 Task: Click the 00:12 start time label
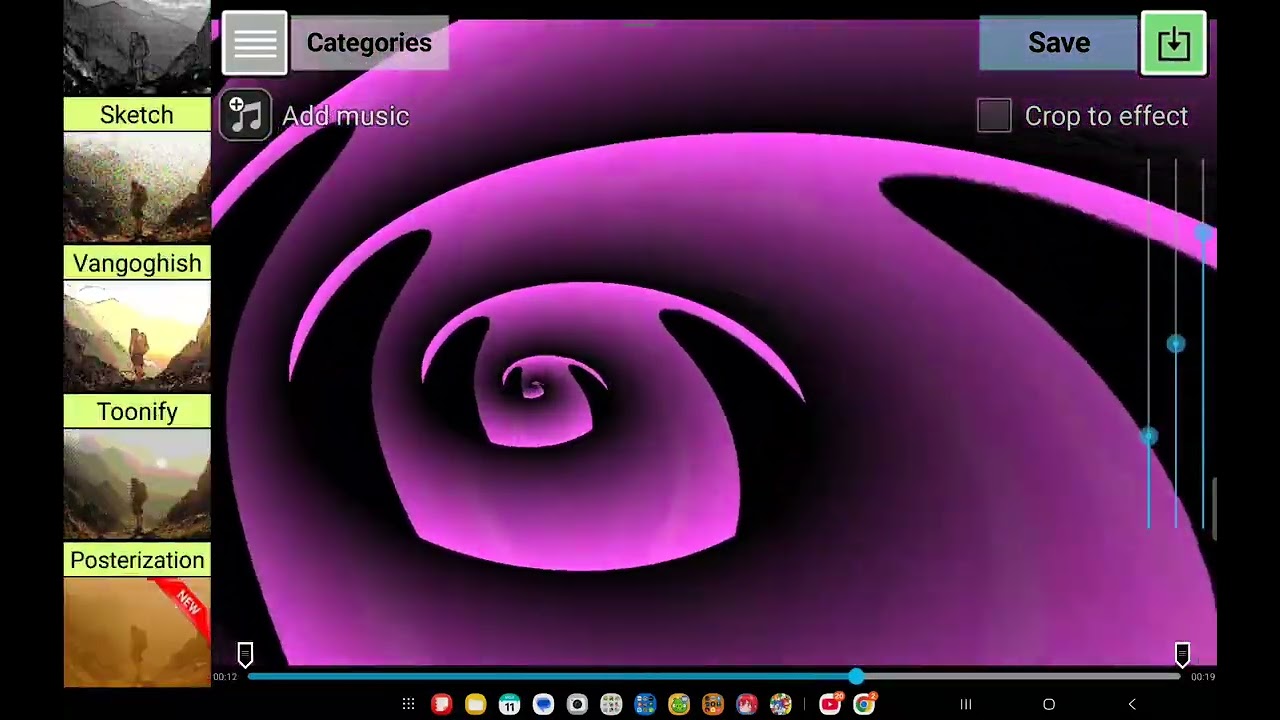pos(225,677)
